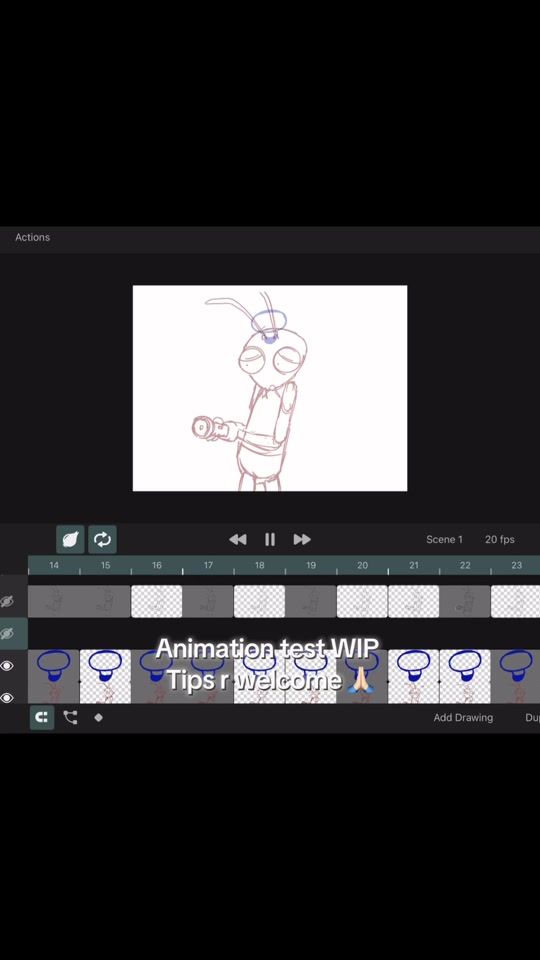Show the hidden second layer

click(x=7, y=634)
